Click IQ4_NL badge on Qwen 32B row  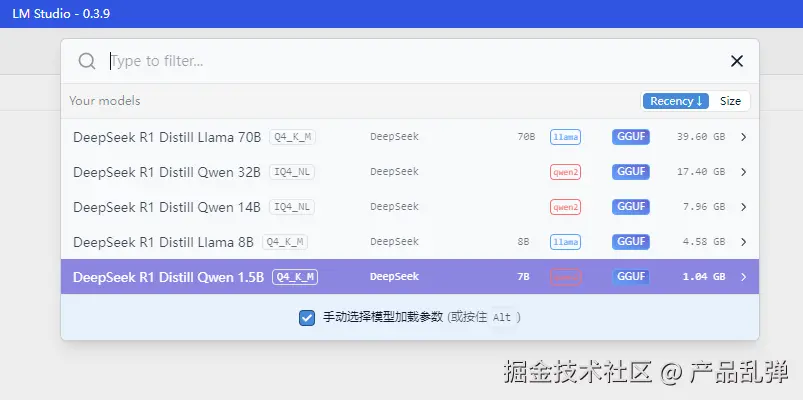[292, 172]
